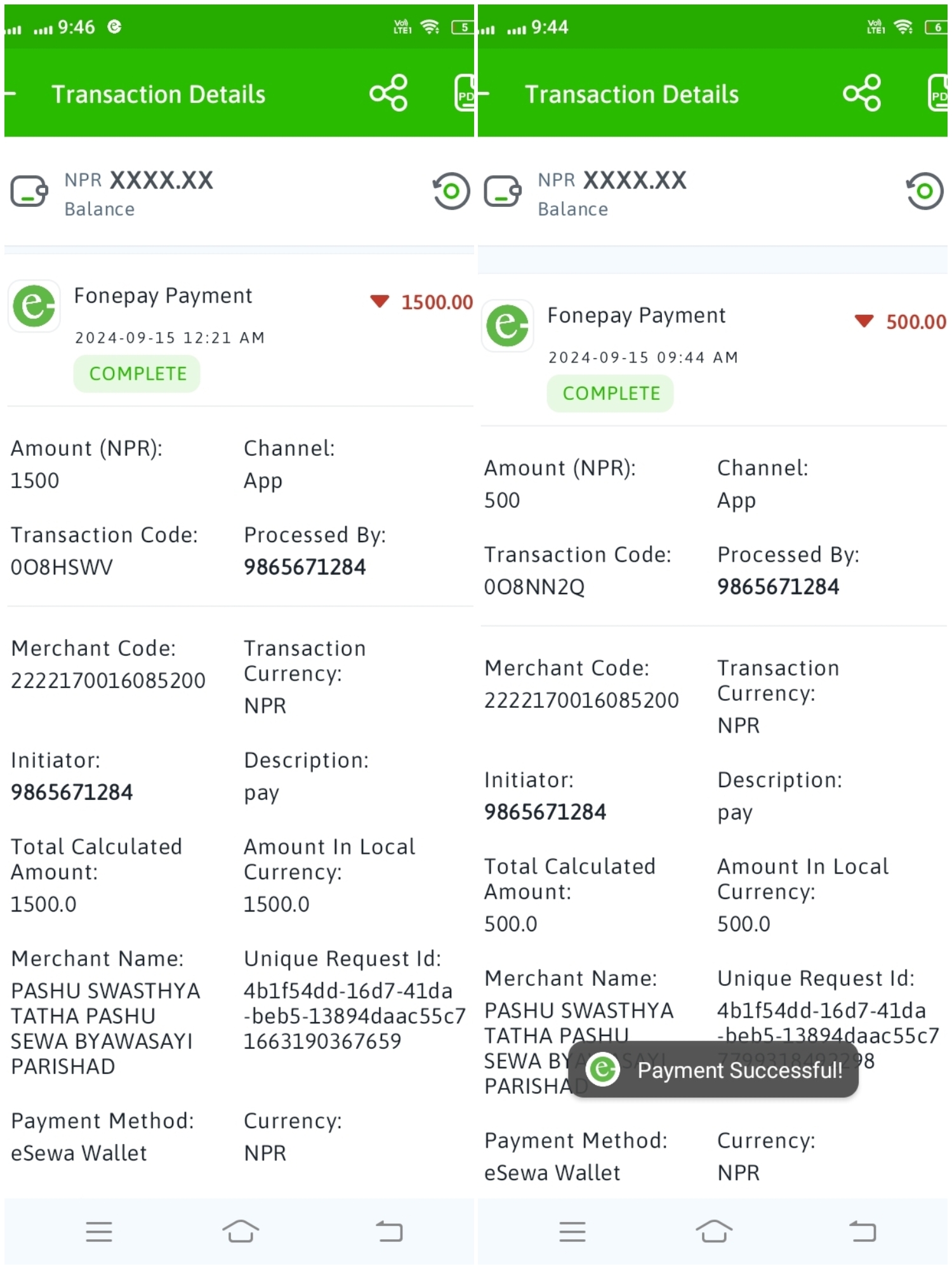Tap home button on right navigation bar

714,1231
